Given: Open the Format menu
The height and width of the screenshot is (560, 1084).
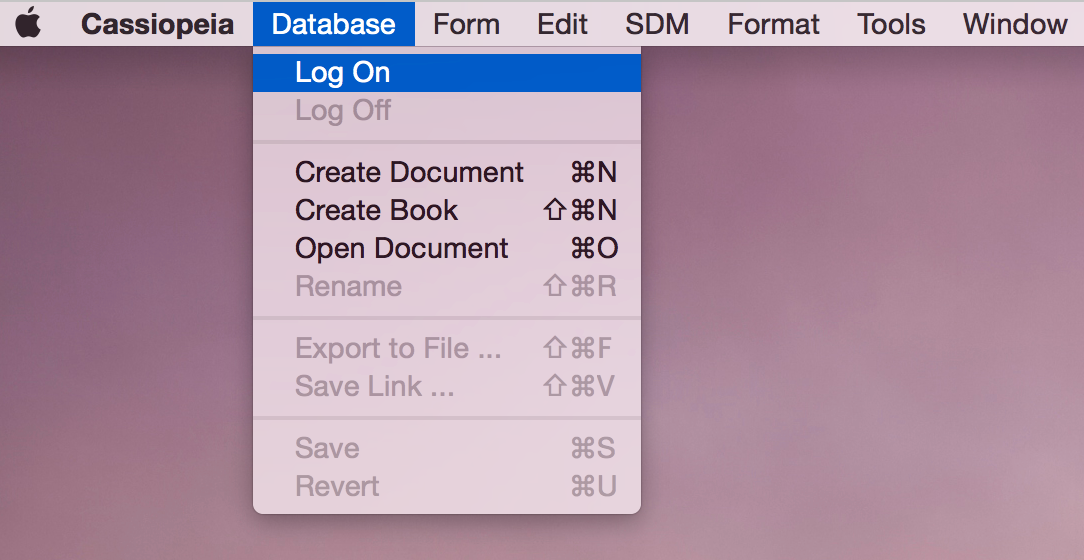Looking at the screenshot, I should [x=773, y=24].
